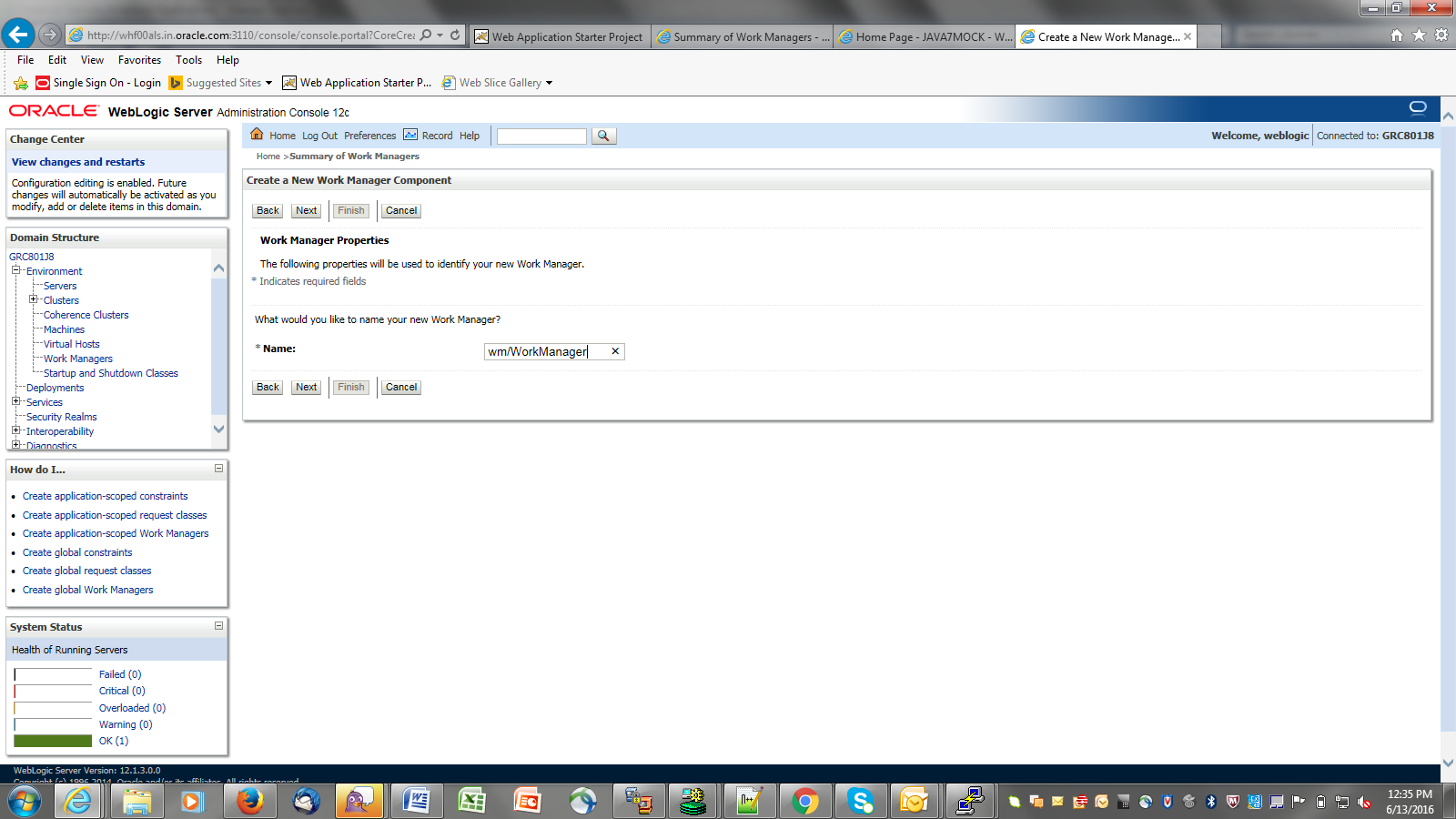Image resolution: width=1456 pixels, height=819 pixels.
Task: Click the Record chart icon in console toolbar
Action: (x=410, y=135)
